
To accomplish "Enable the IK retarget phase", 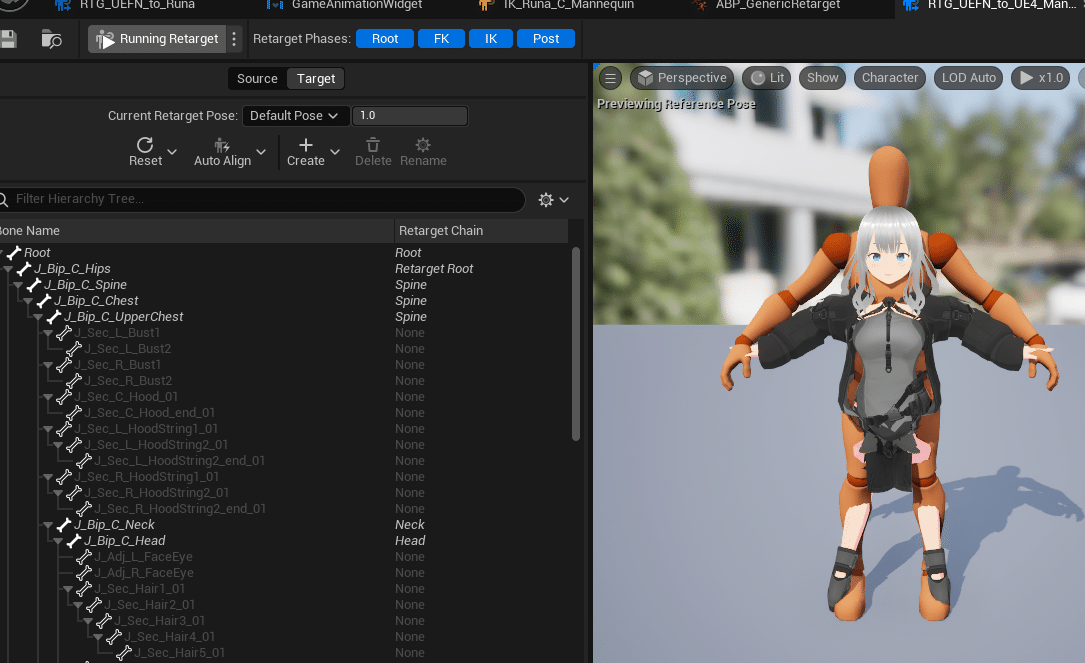I will coord(492,38).
